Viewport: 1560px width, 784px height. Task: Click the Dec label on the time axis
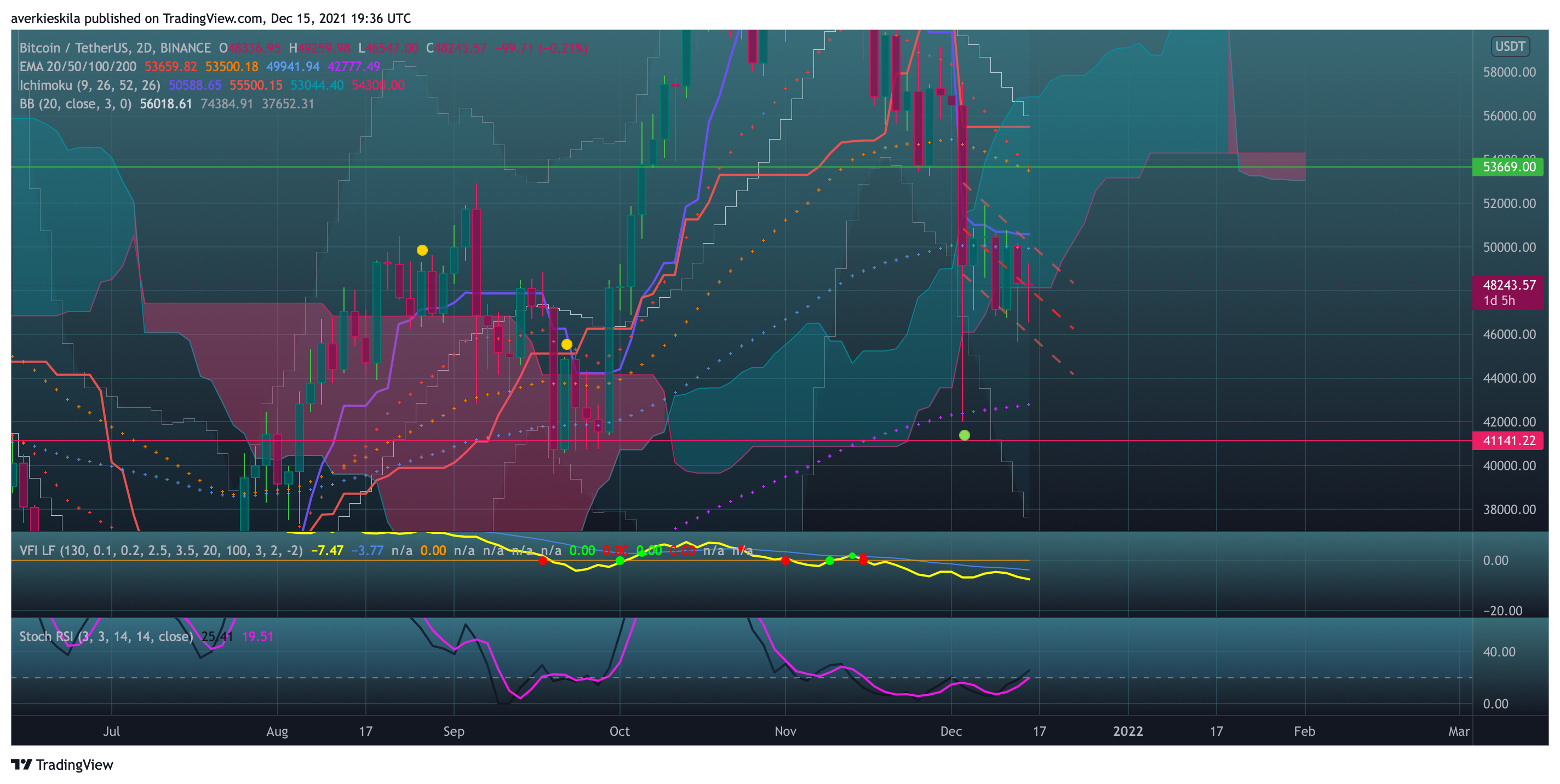pyautogui.click(x=951, y=731)
